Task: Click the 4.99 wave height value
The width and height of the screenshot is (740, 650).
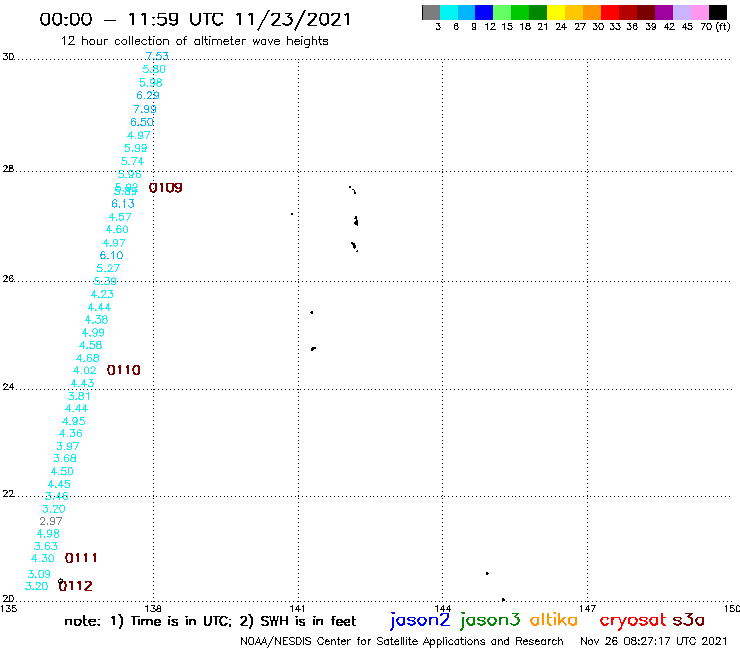Action: (x=93, y=333)
